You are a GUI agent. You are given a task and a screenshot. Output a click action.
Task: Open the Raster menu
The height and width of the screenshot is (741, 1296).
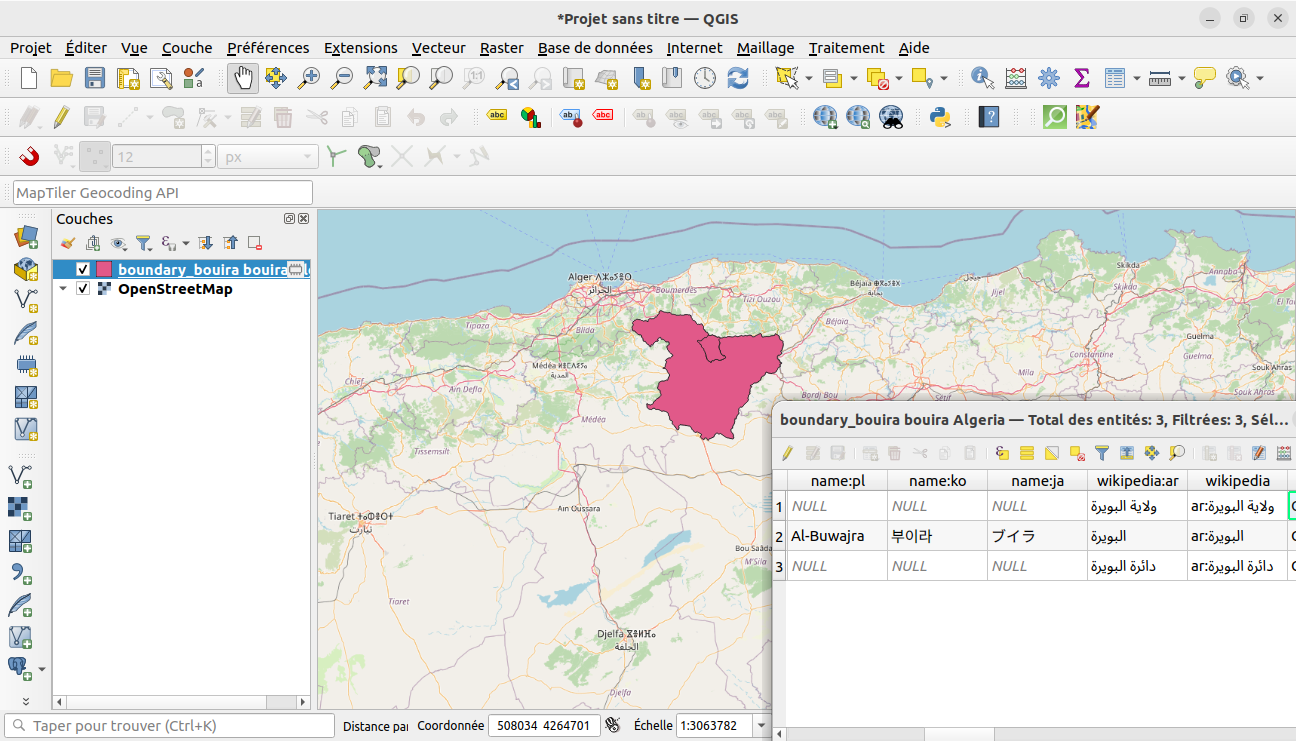pyautogui.click(x=502, y=48)
